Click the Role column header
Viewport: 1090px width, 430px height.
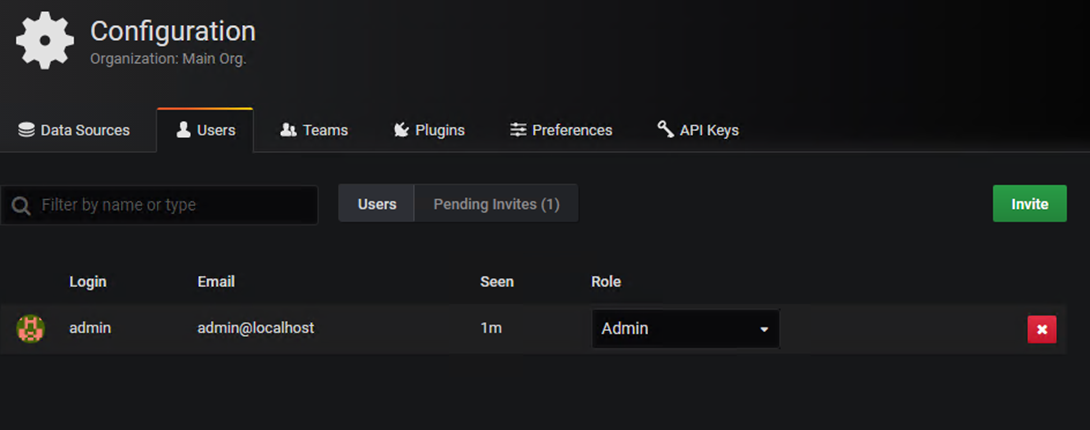(606, 282)
